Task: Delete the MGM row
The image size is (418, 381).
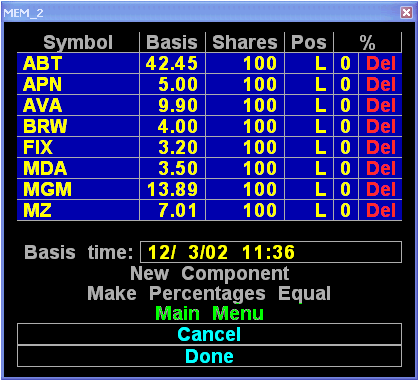Action: 380,189
